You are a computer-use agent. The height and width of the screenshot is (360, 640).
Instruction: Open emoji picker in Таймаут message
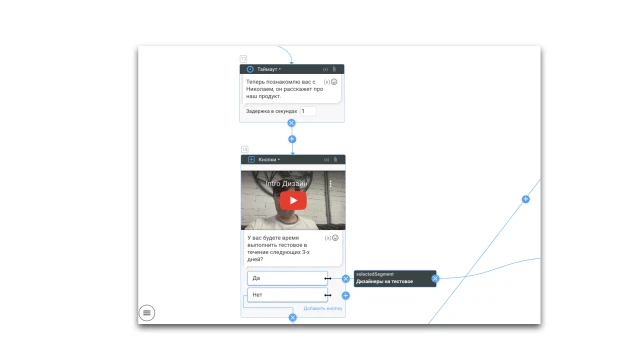(x=334, y=82)
